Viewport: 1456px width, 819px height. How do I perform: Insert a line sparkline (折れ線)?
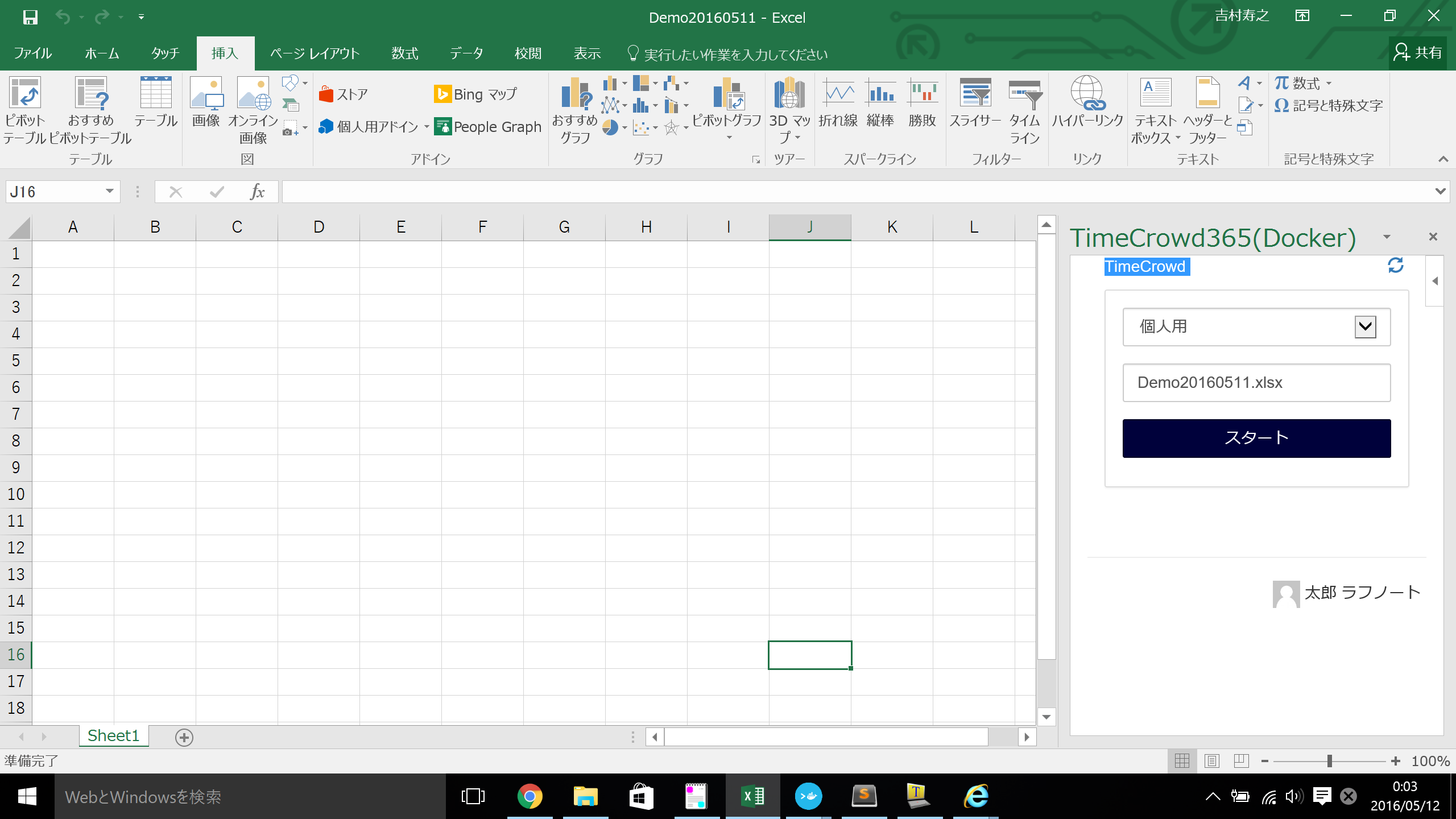coord(838,102)
